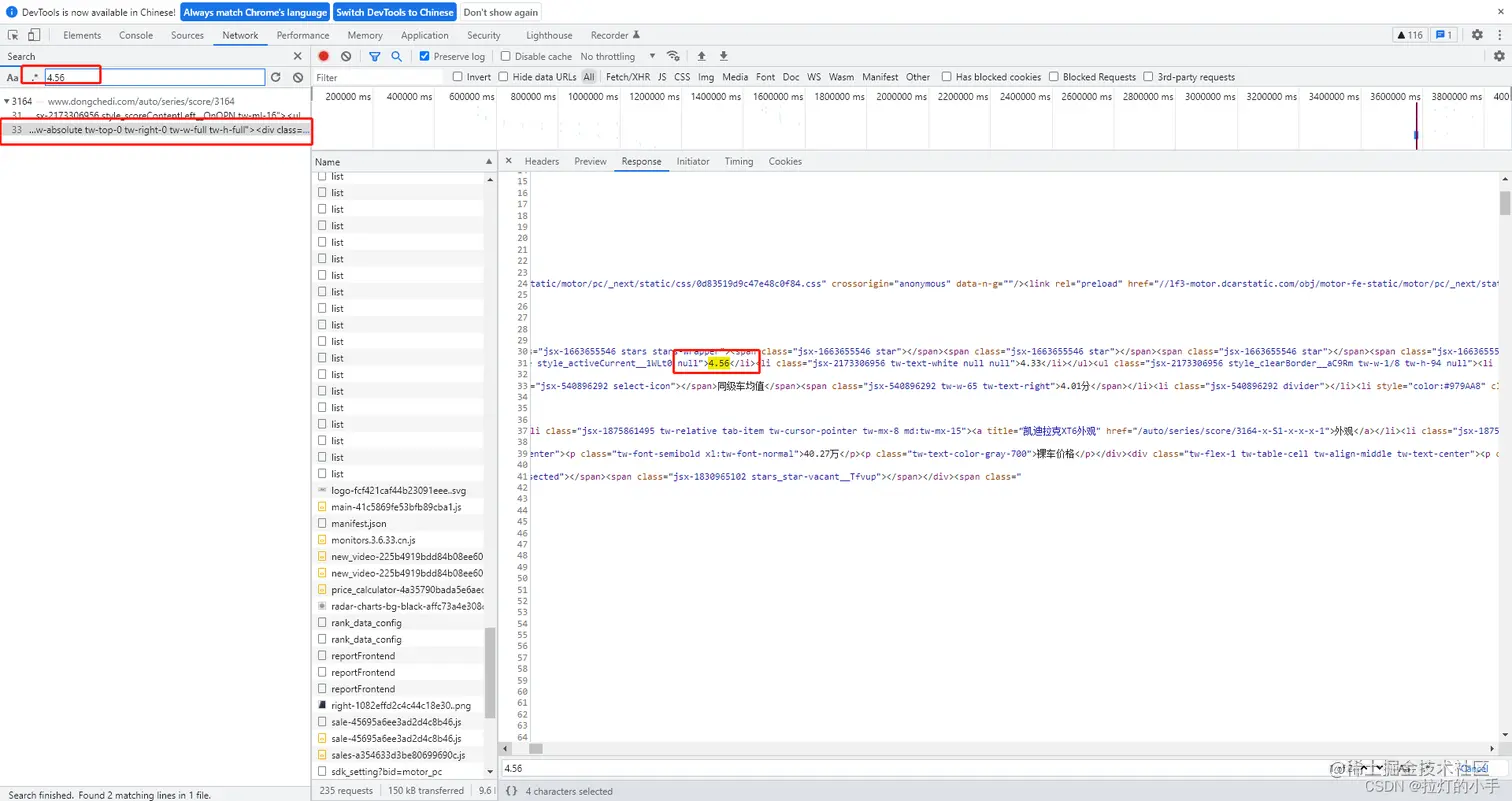The image size is (1512, 801).
Task: Click the 116 warnings badge
Action: coord(1409,35)
